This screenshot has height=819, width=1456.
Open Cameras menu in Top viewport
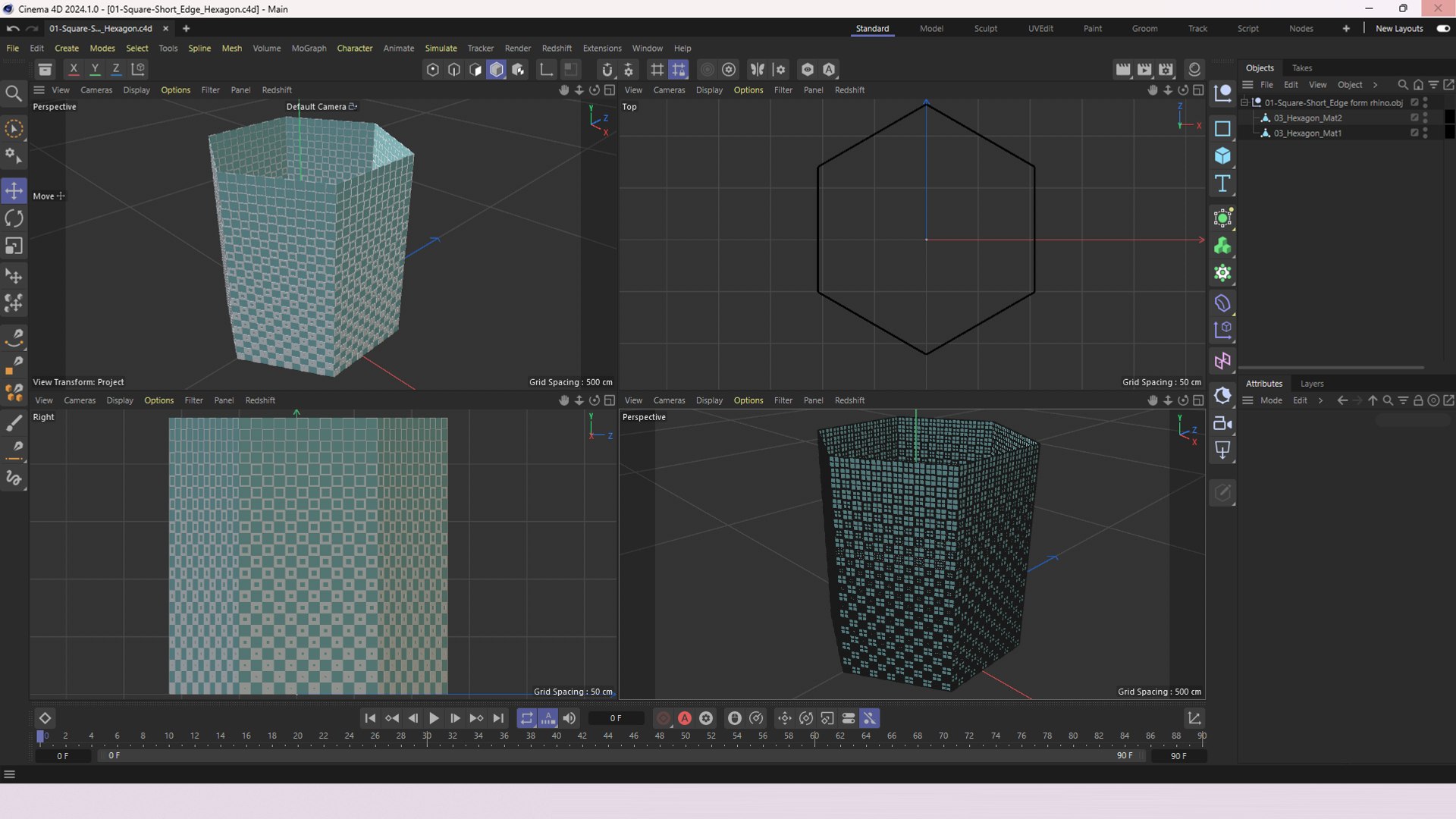[x=669, y=90]
